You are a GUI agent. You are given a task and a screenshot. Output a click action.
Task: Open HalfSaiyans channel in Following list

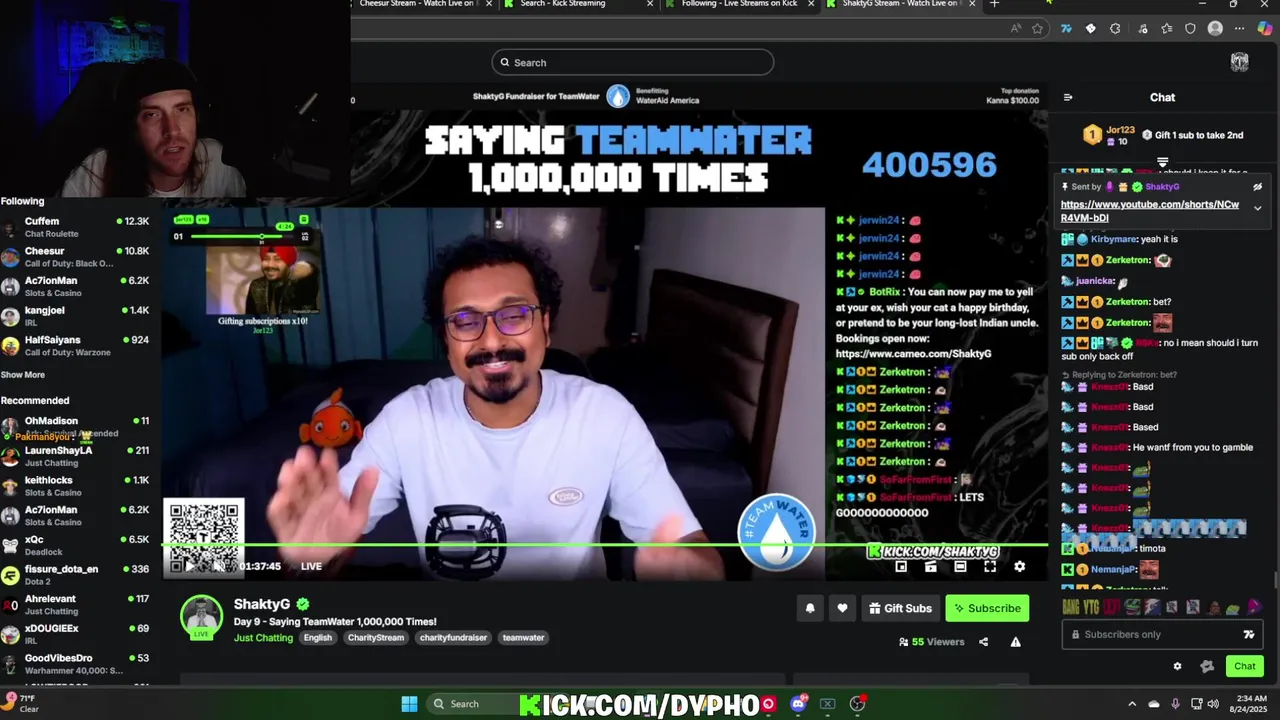pos(75,346)
